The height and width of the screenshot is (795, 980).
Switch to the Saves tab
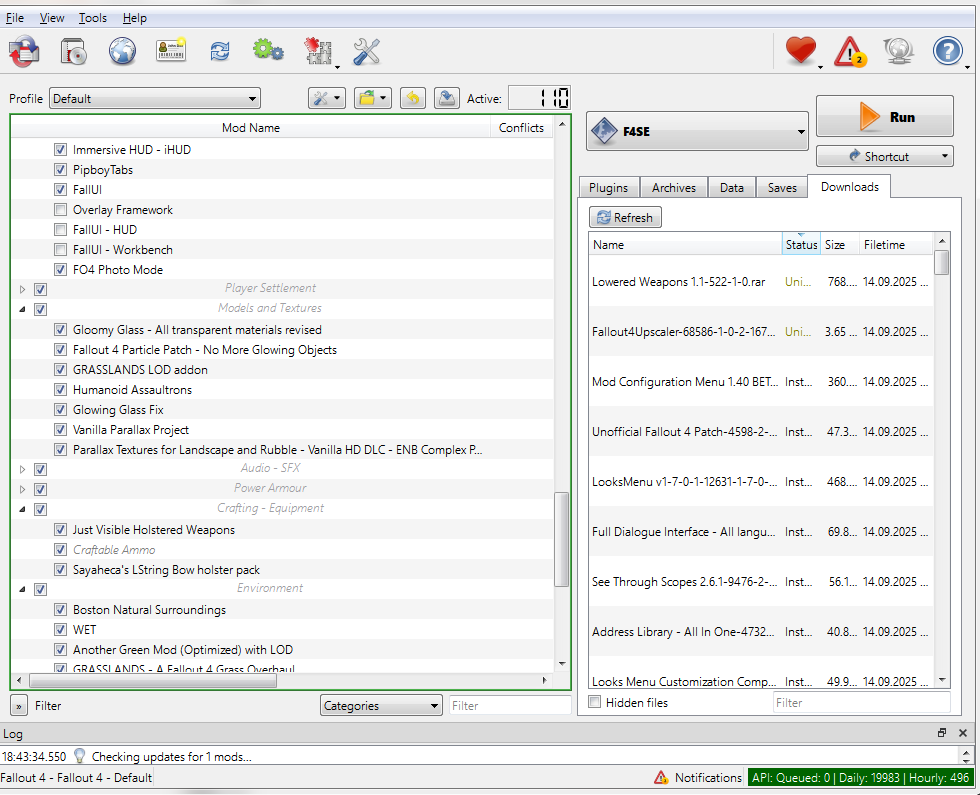coord(782,188)
